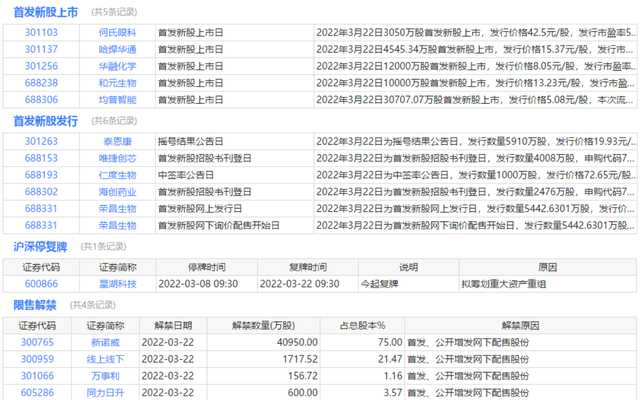Select 何氏眼科 listing description text
The height and width of the screenshot is (400, 640).
click(x=476, y=33)
